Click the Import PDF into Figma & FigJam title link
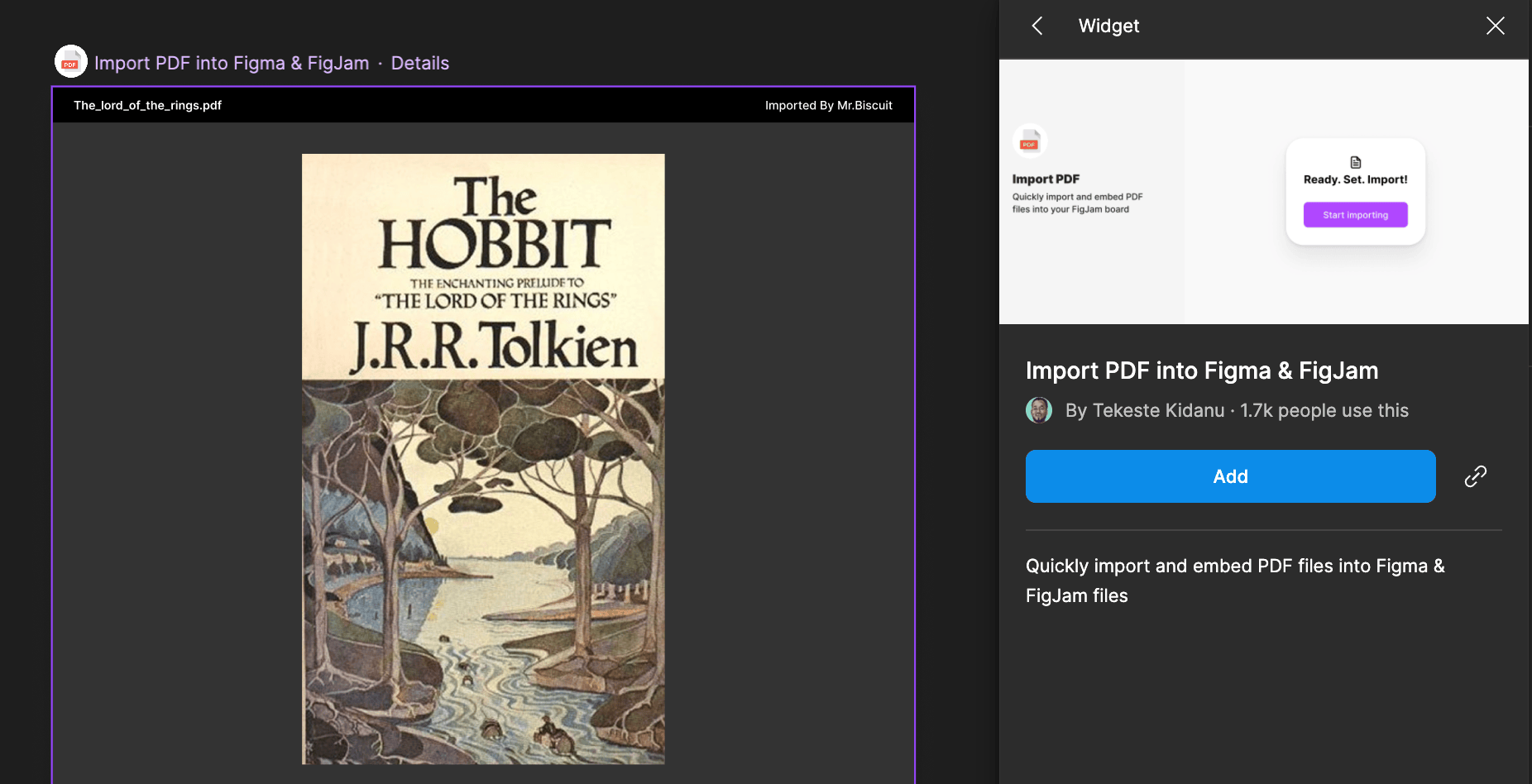This screenshot has width=1532, height=784. (x=232, y=63)
